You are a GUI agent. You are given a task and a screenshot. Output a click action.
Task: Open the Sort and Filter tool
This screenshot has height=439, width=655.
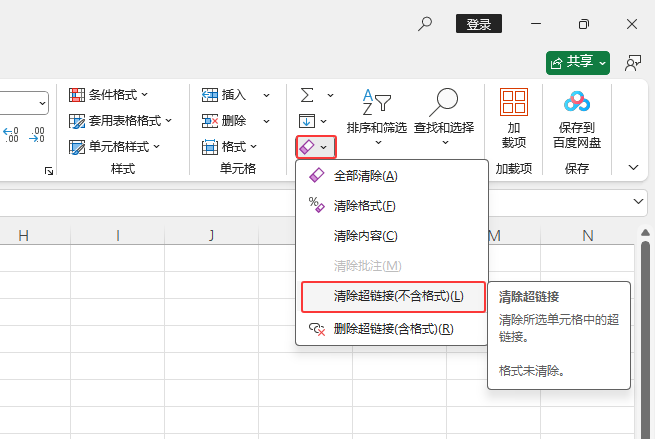(376, 111)
